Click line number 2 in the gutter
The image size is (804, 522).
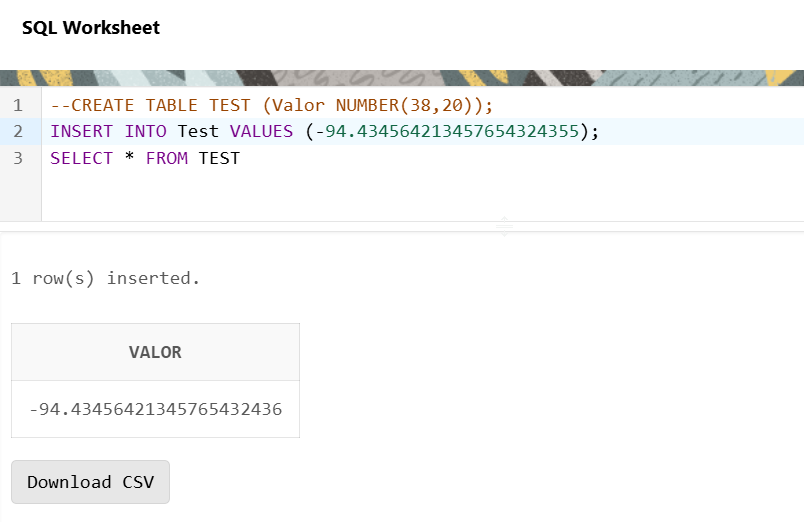(19, 131)
